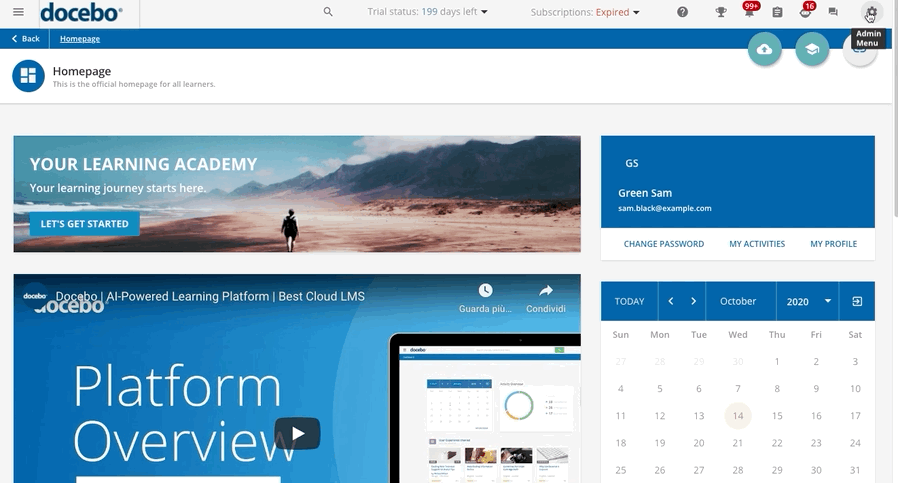The width and height of the screenshot is (898, 483).
Task: Open notifications bell with 99+ badge
Action: [x=749, y=11]
